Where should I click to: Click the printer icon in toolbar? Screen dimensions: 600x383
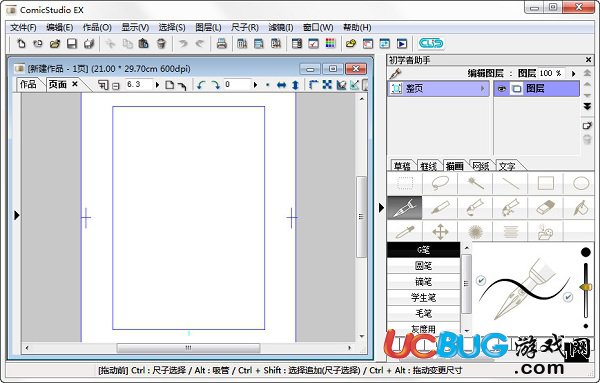(222, 44)
